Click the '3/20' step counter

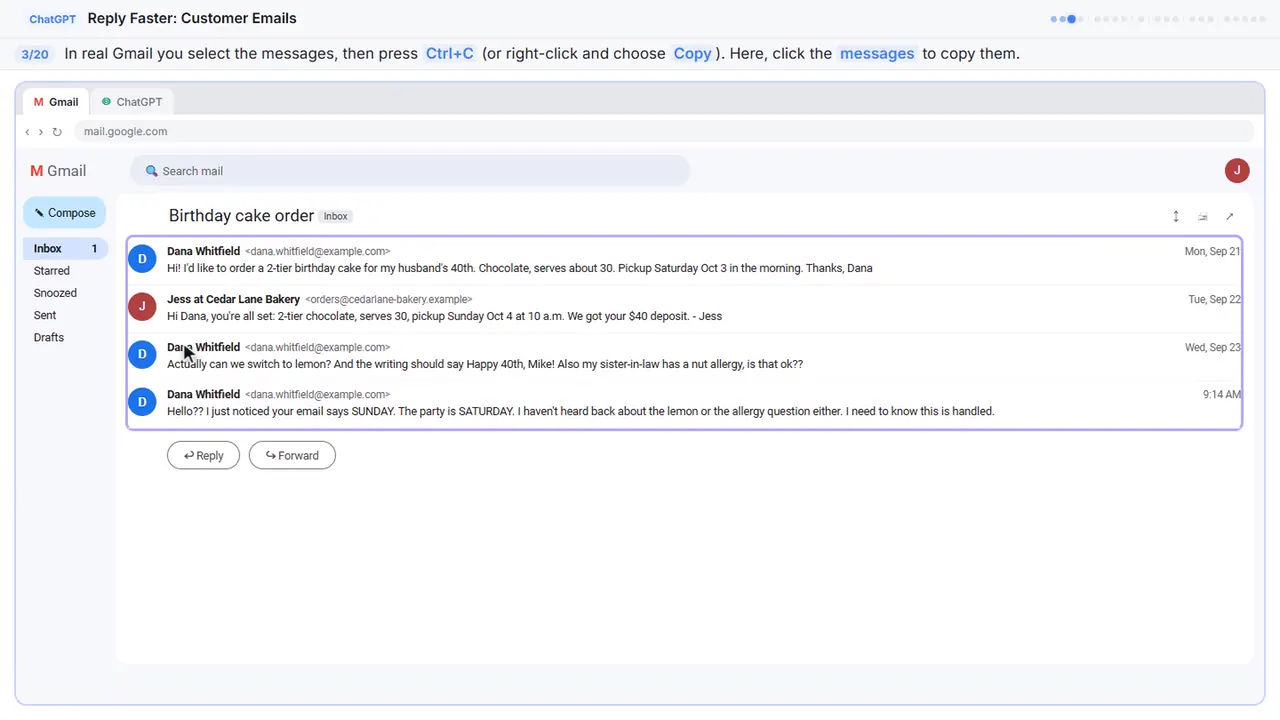[35, 54]
